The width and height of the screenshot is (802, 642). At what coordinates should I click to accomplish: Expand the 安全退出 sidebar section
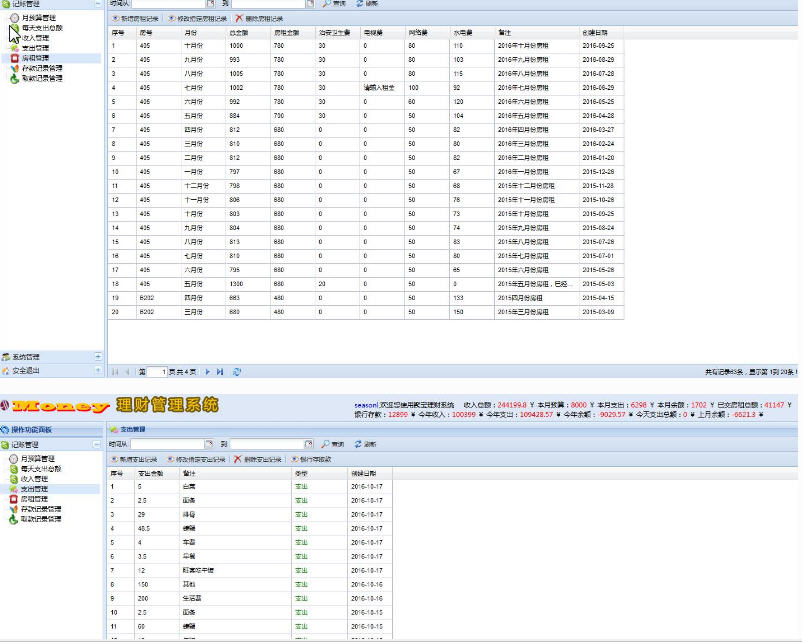pos(97,370)
